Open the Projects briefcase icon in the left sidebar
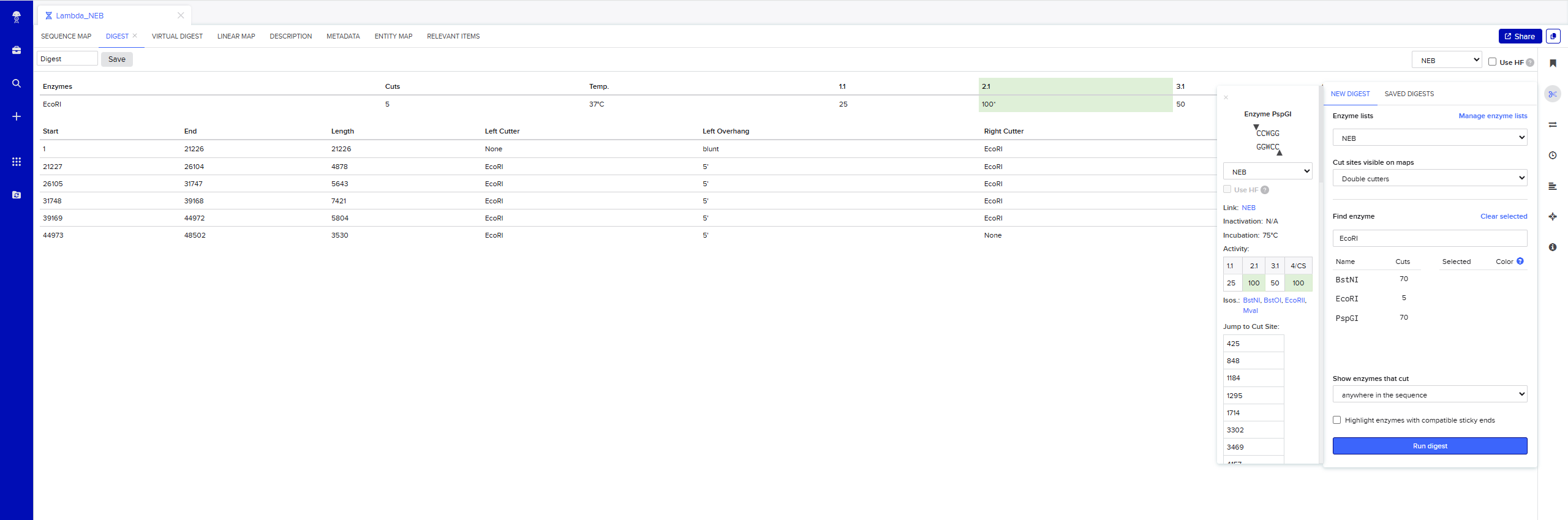Screen dimensions: 1568x520 click(17, 50)
